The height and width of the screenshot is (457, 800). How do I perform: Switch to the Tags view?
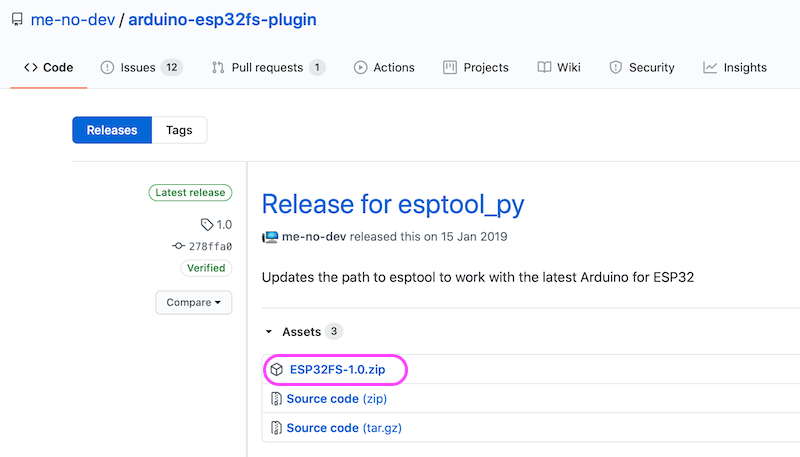[x=179, y=130]
